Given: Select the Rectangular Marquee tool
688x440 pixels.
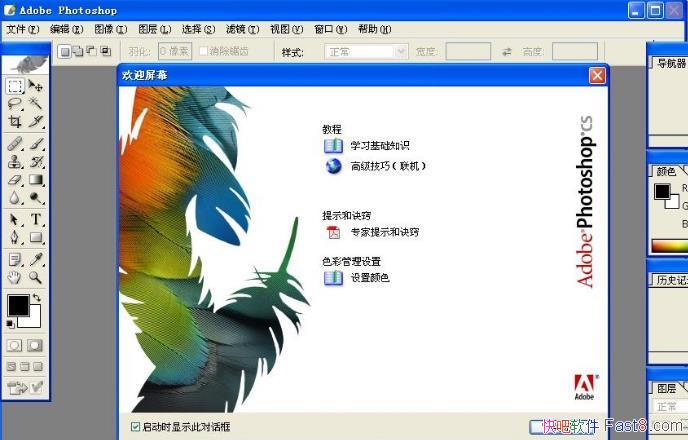Looking at the screenshot, I should pos(15,86).
